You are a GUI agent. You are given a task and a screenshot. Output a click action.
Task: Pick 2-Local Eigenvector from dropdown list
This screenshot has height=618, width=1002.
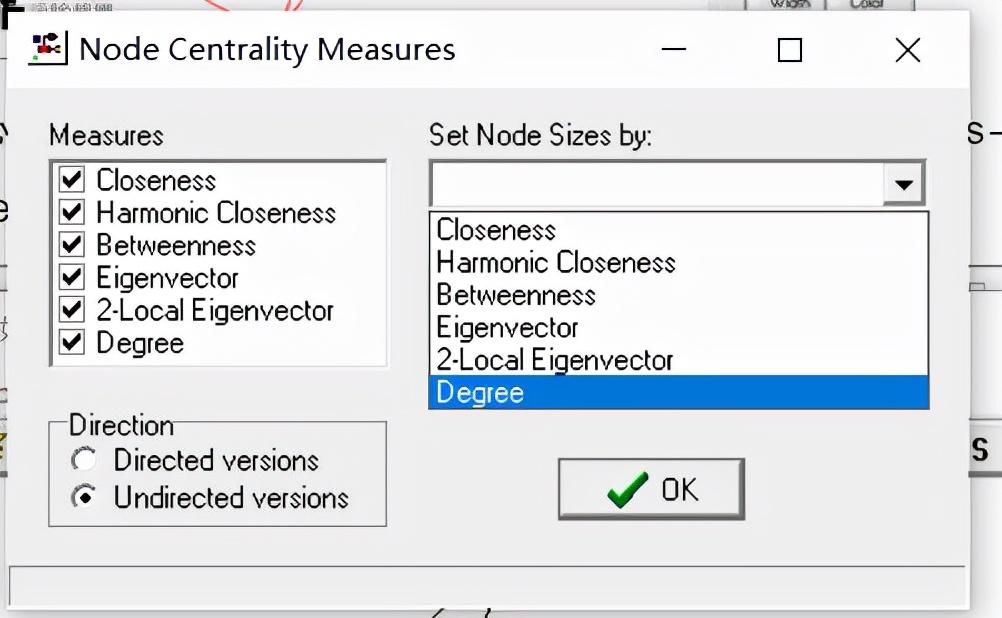click(555, 360)
